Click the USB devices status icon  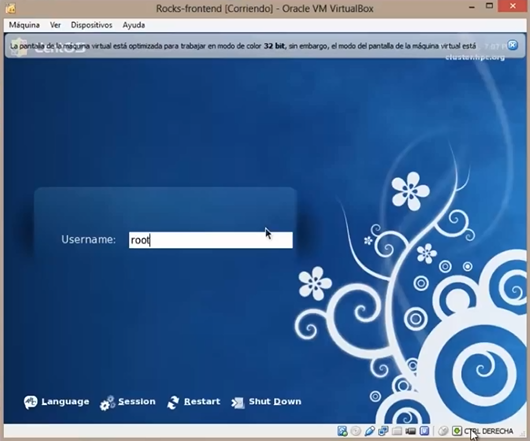(x=369, y=431)
